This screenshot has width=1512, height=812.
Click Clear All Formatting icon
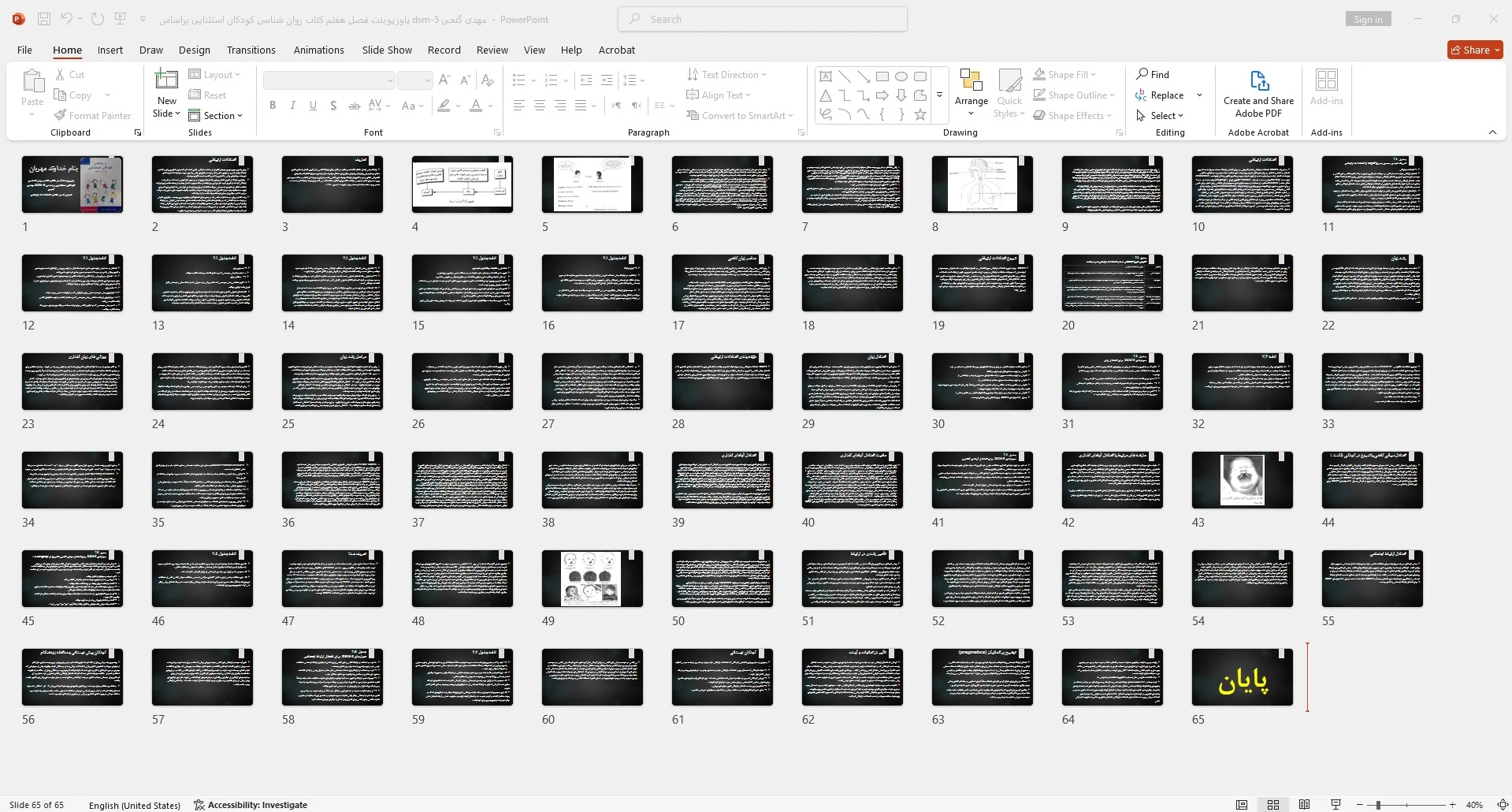click(x=487, y=80)
